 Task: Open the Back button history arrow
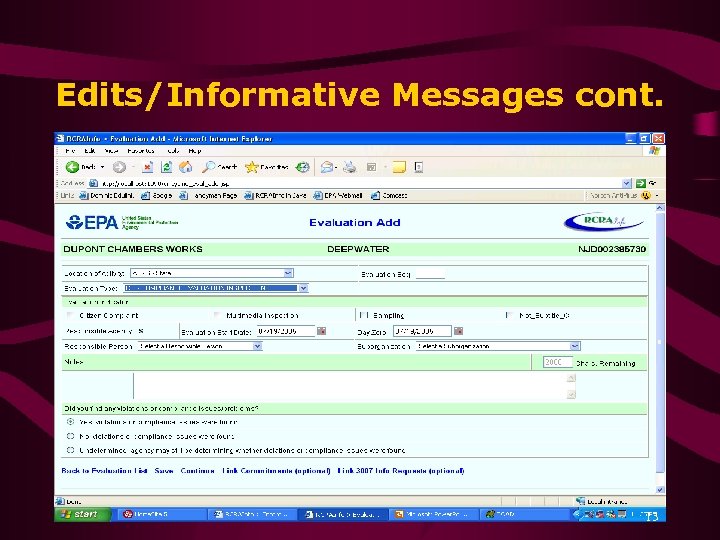point(102,167)
